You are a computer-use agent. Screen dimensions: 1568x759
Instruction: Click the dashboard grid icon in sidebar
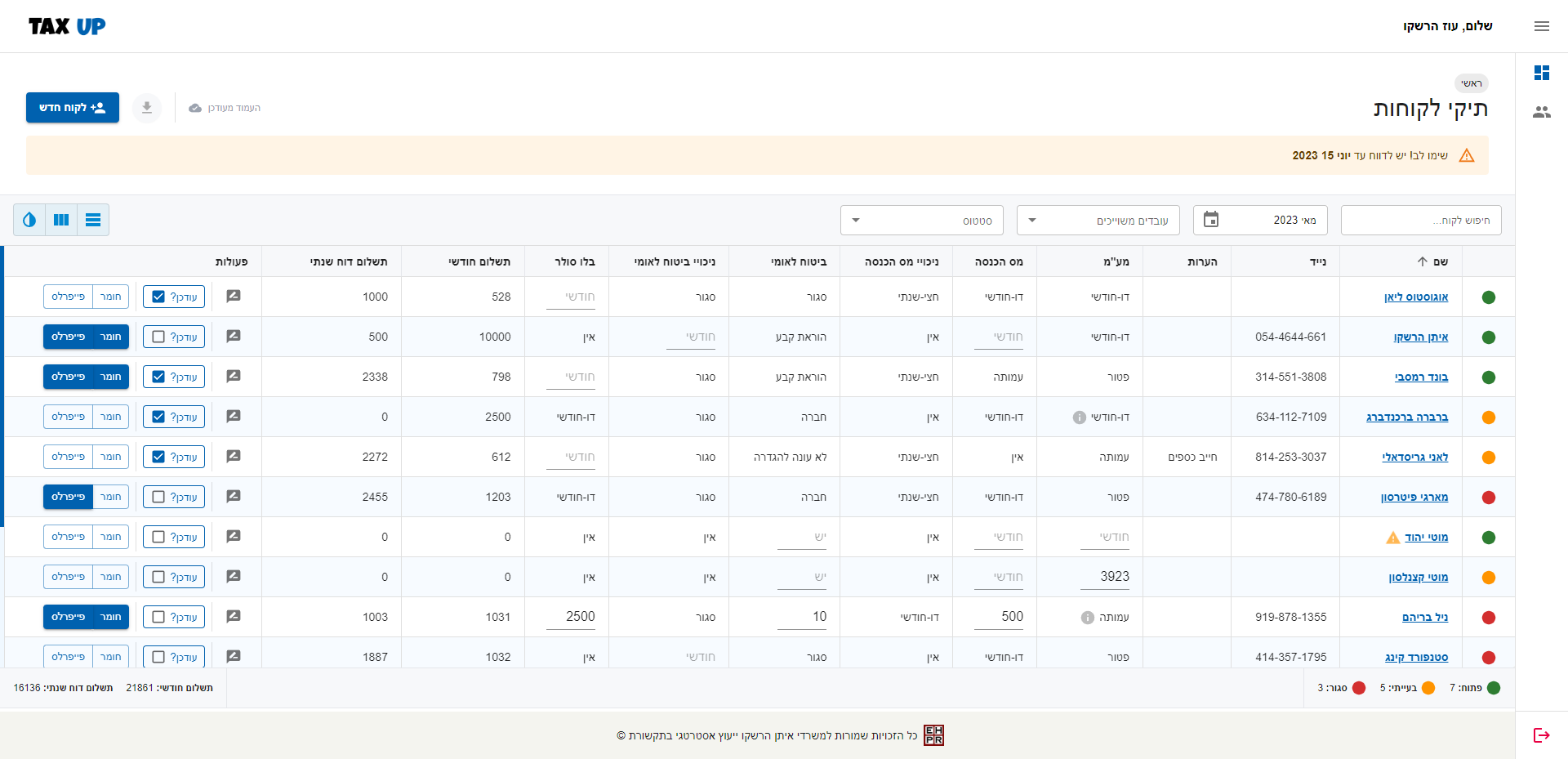click(x=1541, y=73)
